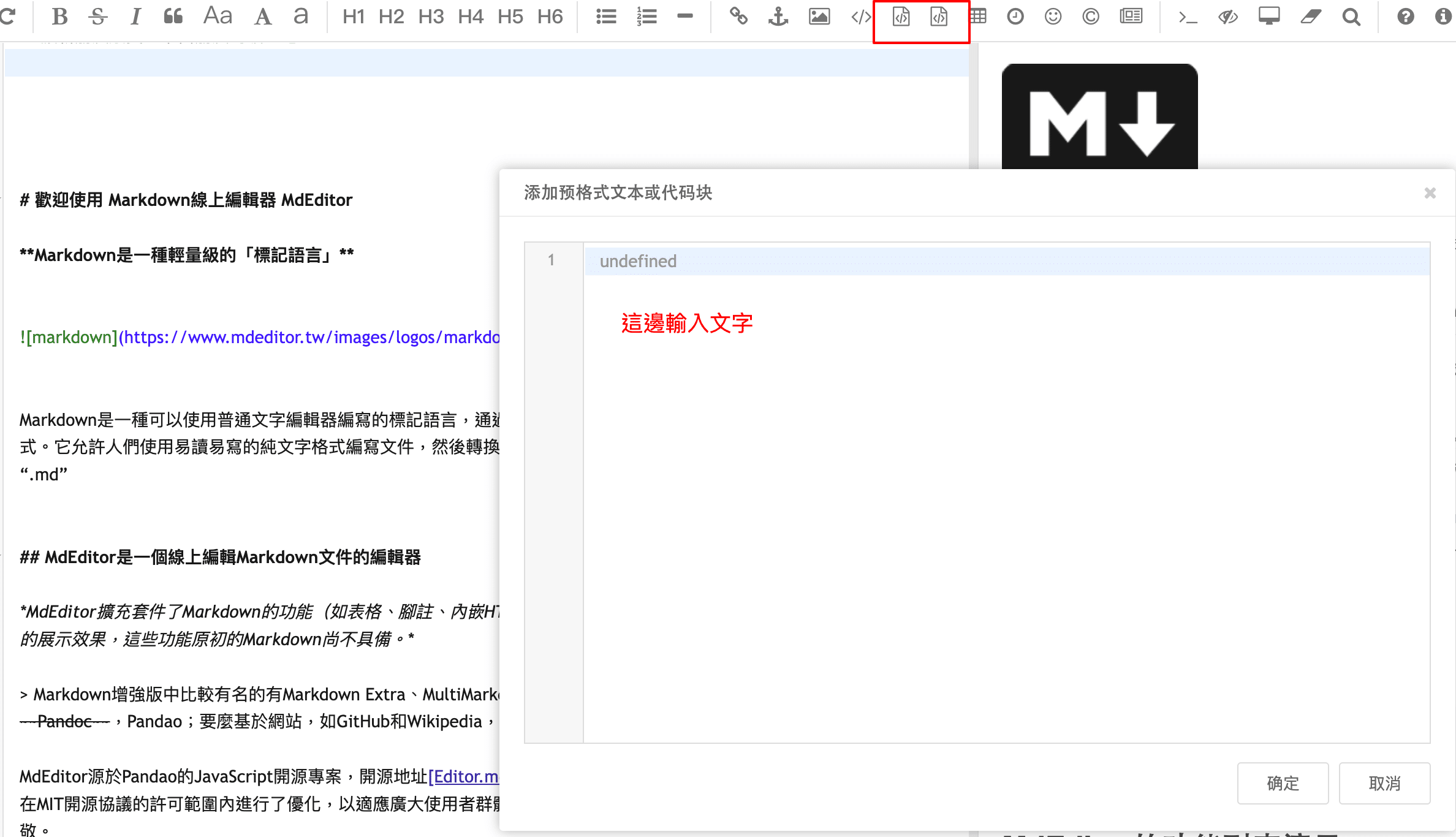Click the '## MdEditor是一個線上編輯' heading line

click(221, 557)
